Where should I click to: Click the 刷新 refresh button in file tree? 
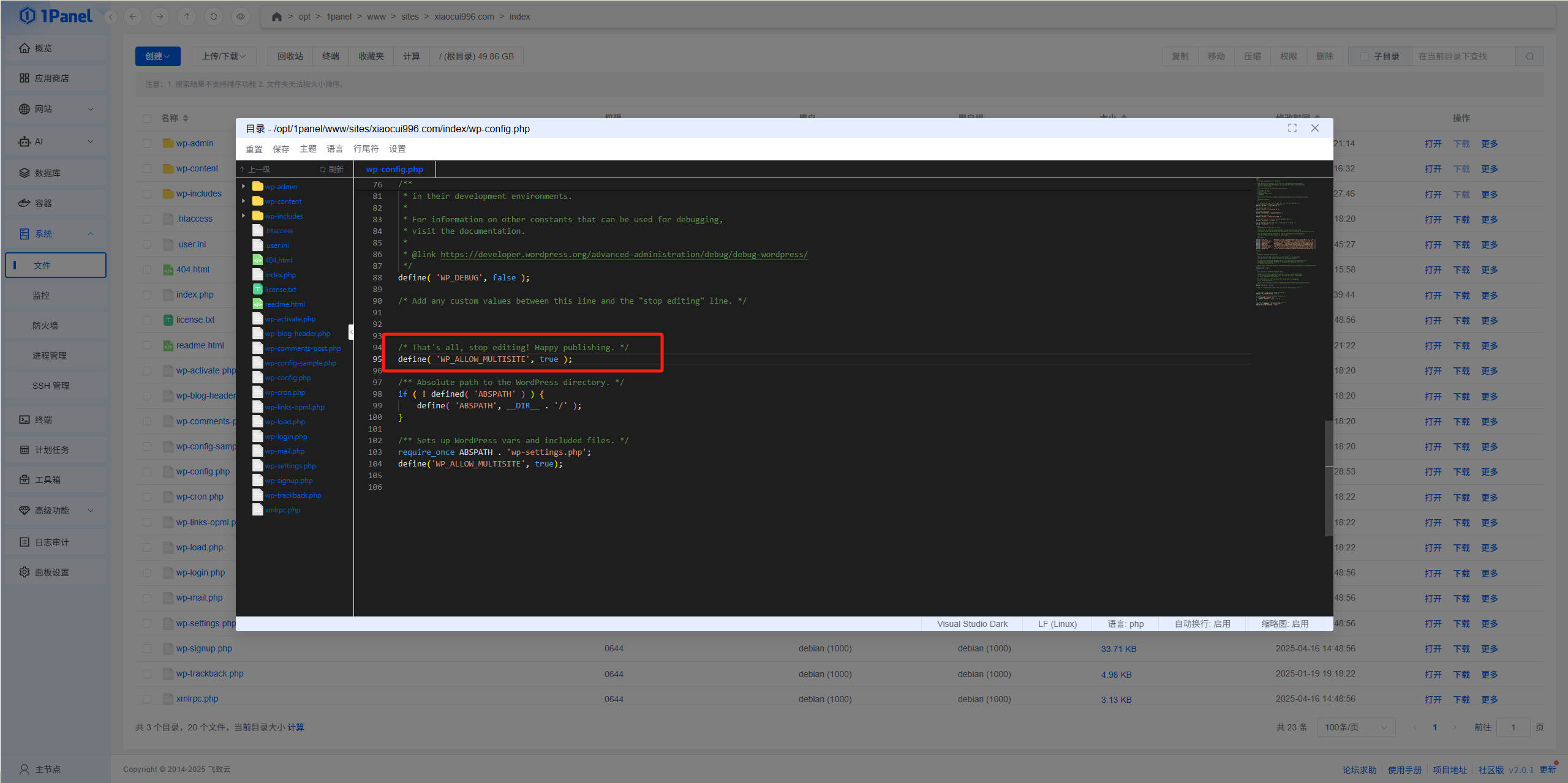[x=332, y=170]
